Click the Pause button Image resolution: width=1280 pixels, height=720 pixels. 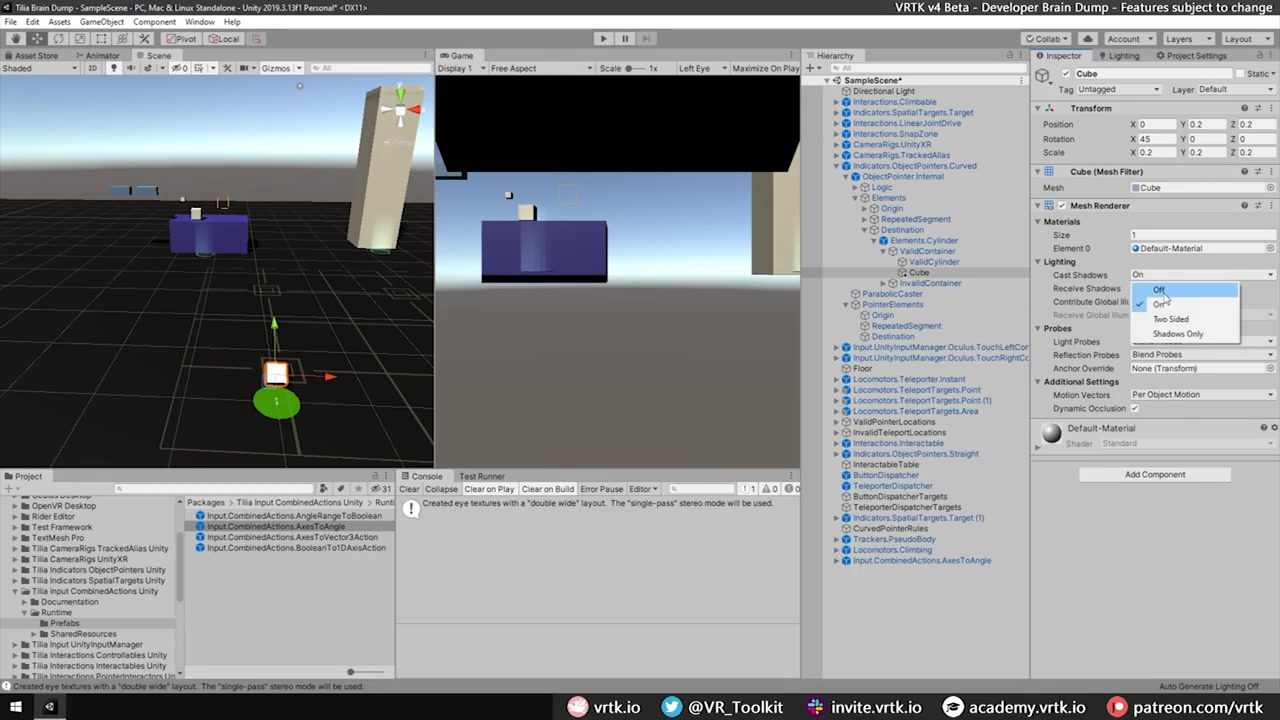624,38
